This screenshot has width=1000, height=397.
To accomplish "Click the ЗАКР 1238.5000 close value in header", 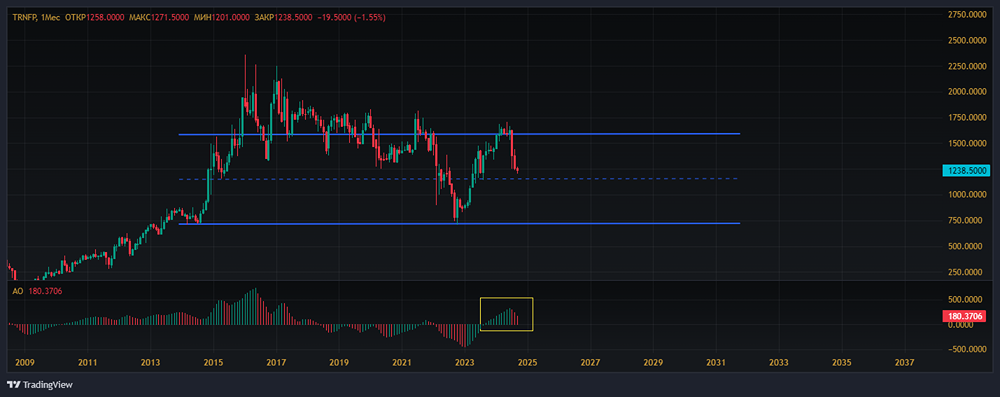I will [x=283, y=18].
